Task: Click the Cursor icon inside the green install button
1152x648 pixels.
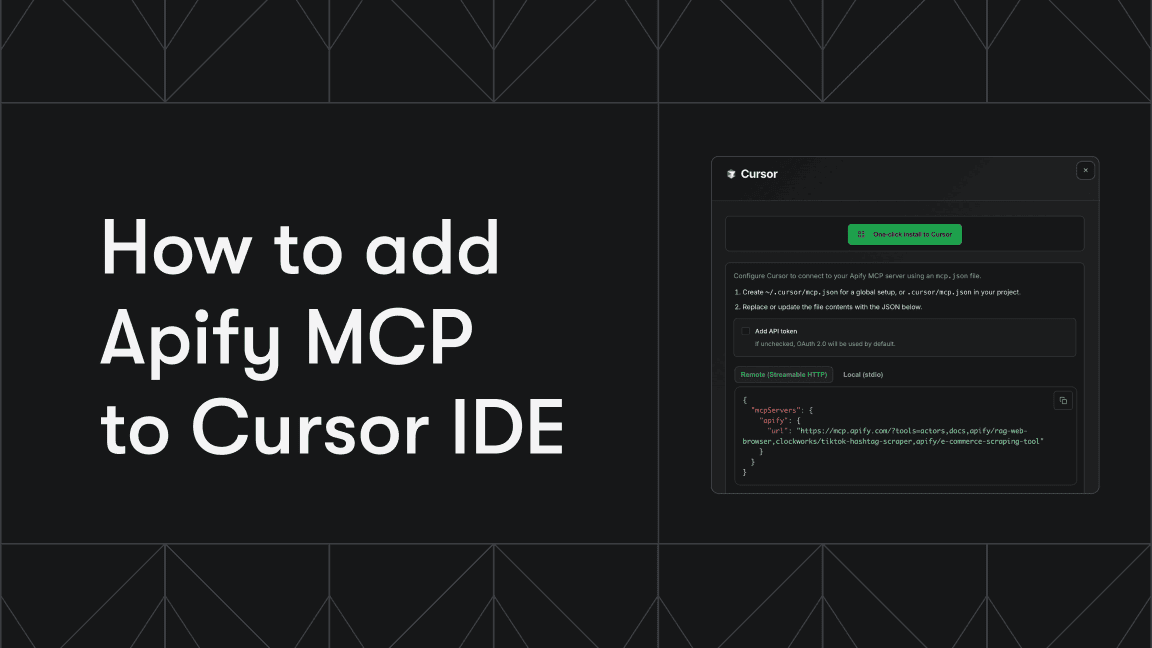Action: (x=861, y=234)
